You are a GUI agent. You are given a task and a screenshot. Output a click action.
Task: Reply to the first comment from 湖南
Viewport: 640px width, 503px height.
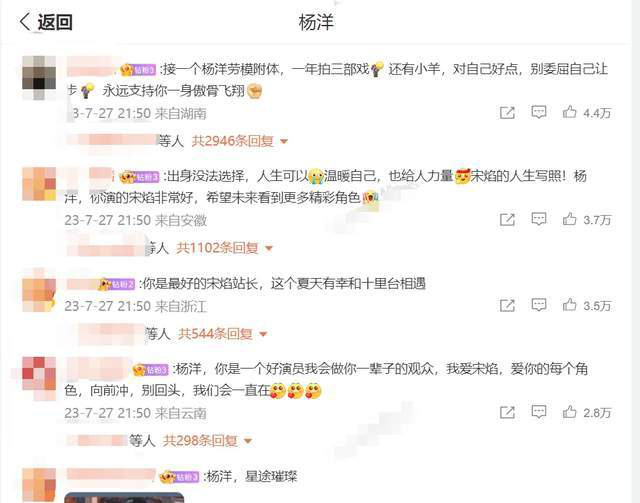[x=539, y=112]
